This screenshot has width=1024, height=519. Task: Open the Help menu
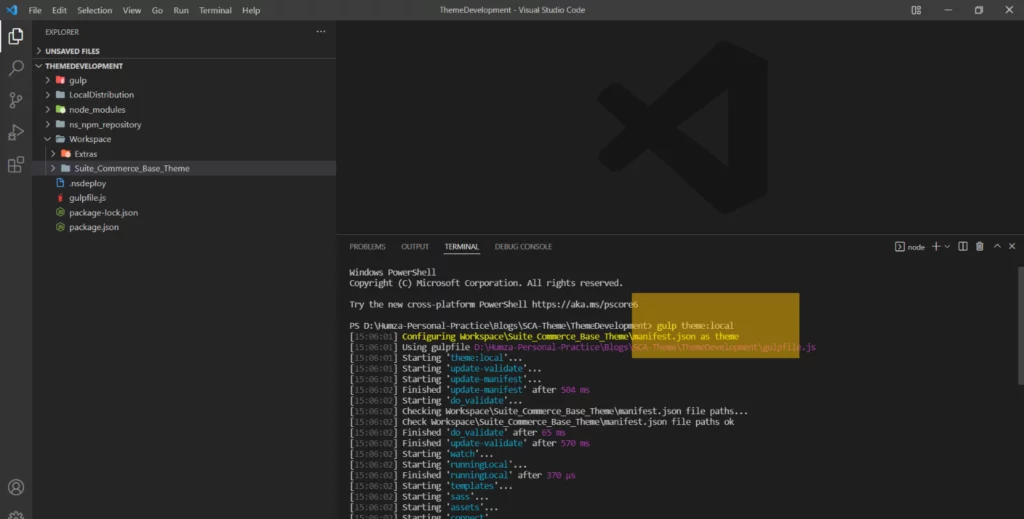[251, 10]
